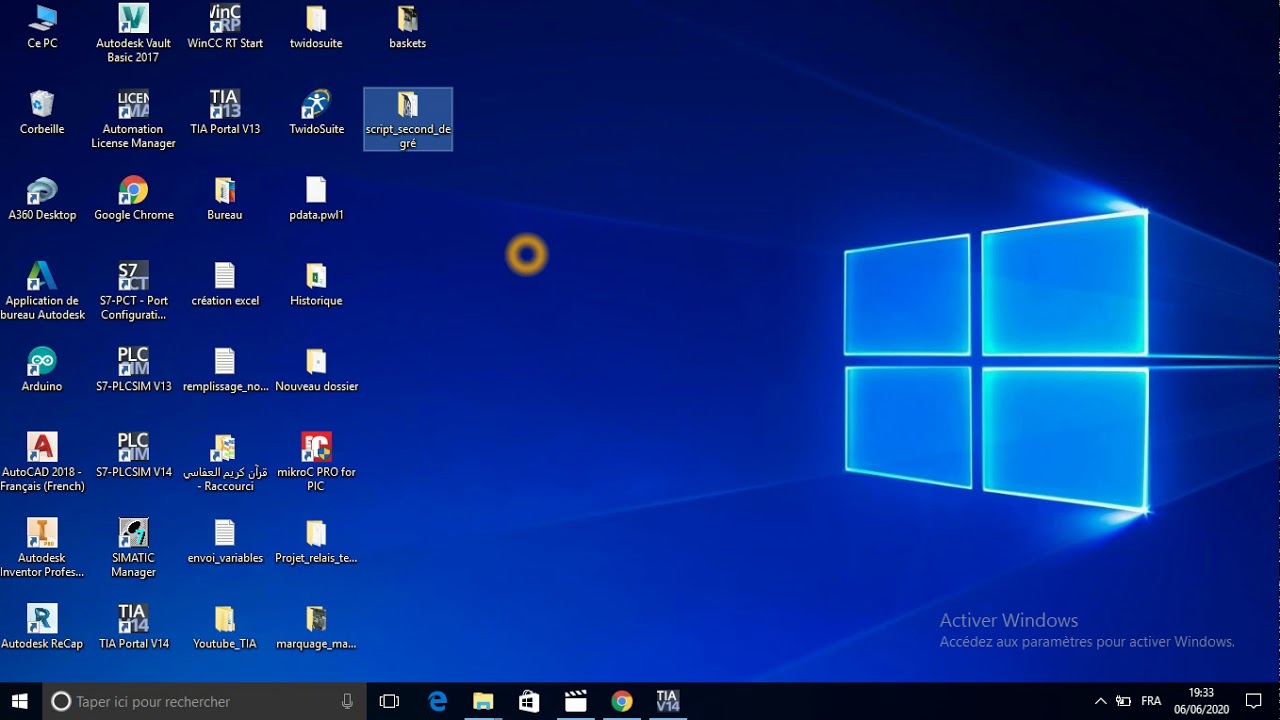Expand hidden system tray icons chevron
This screenshot has height=720, width=1280.
coord(1100,701)
